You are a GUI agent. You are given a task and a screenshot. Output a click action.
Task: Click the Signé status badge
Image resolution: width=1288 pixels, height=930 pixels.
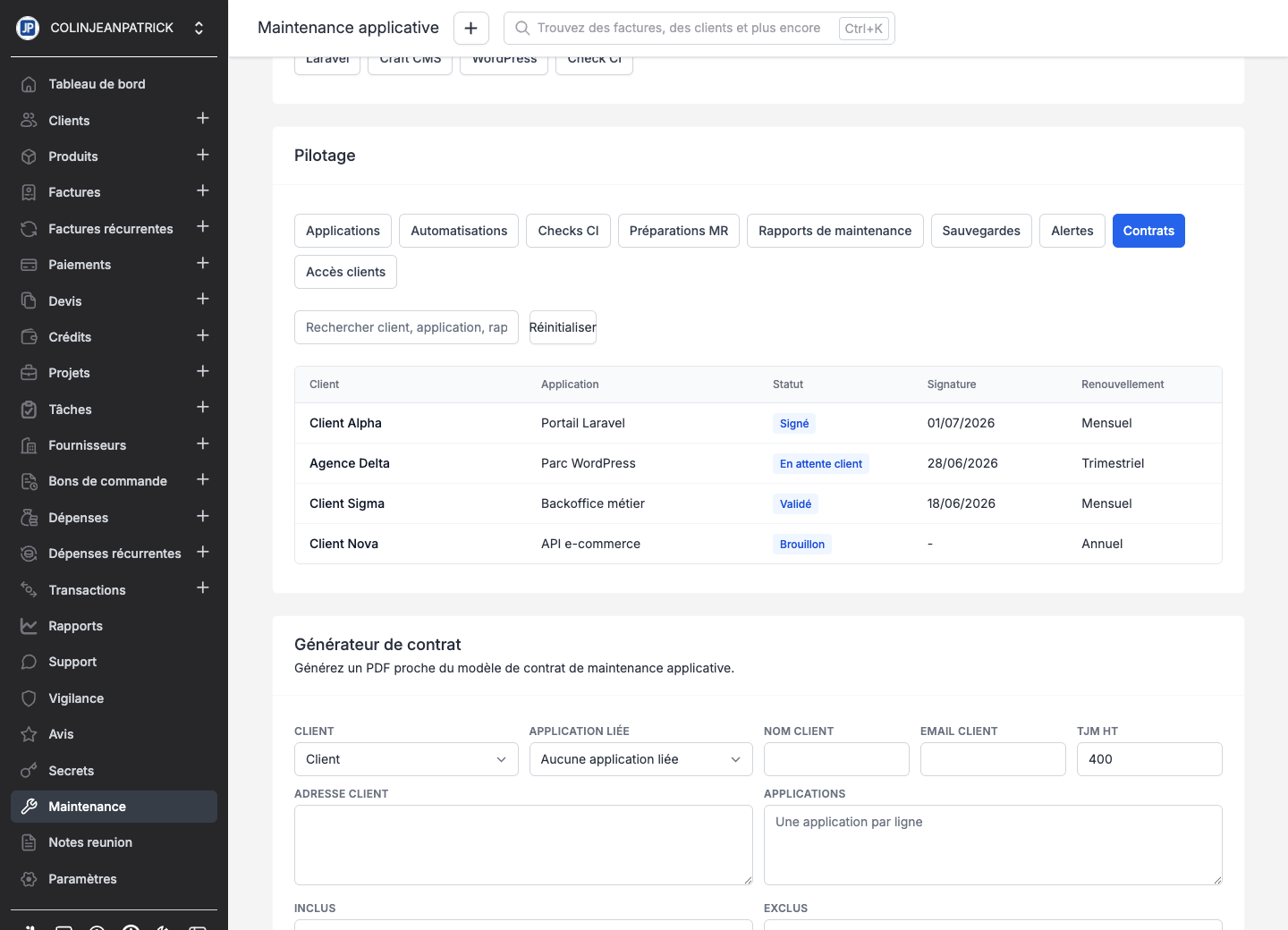tap(794, 424)
